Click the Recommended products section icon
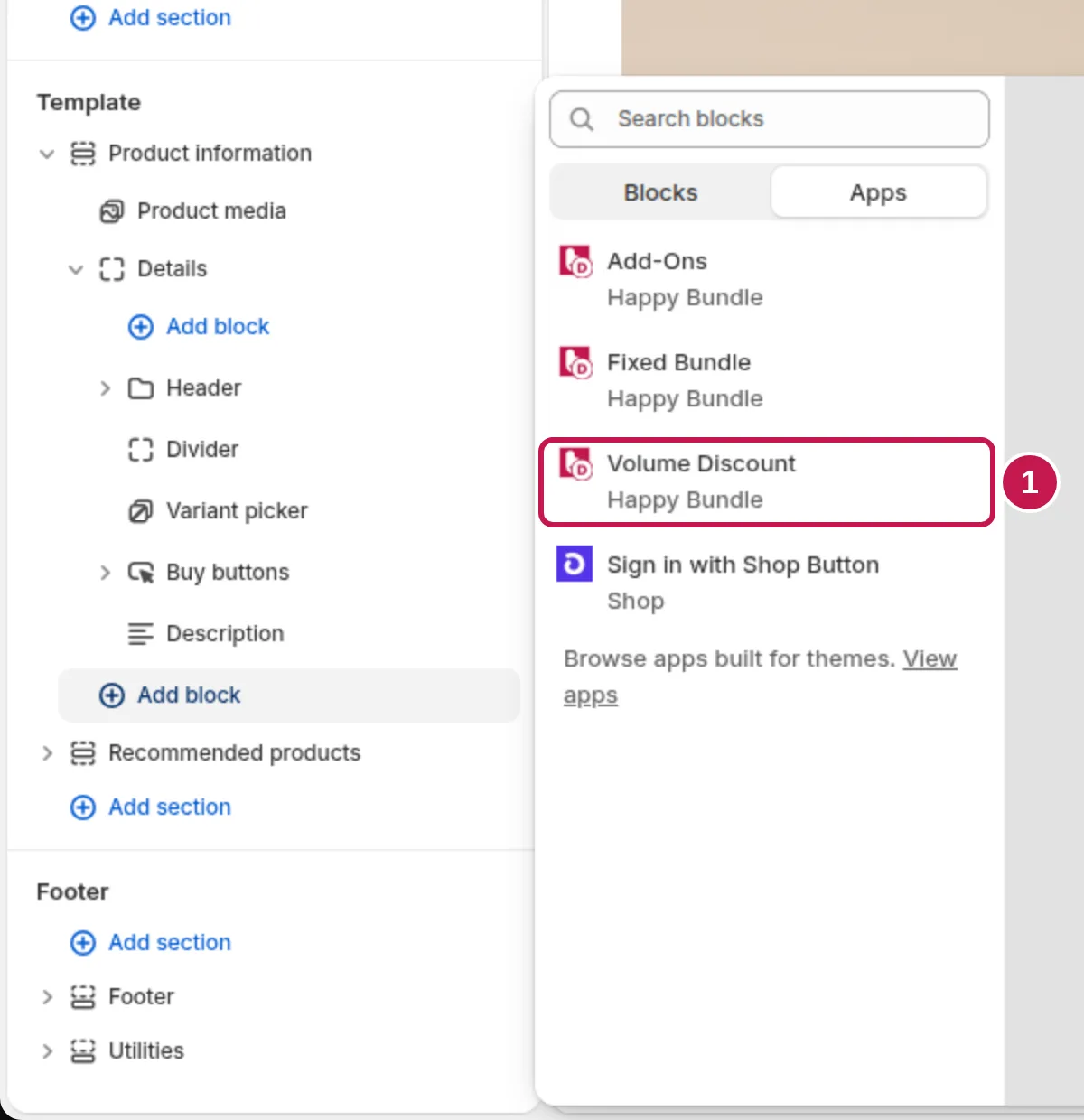Viewport: 1084px width, 1120px height. (82, 753)
